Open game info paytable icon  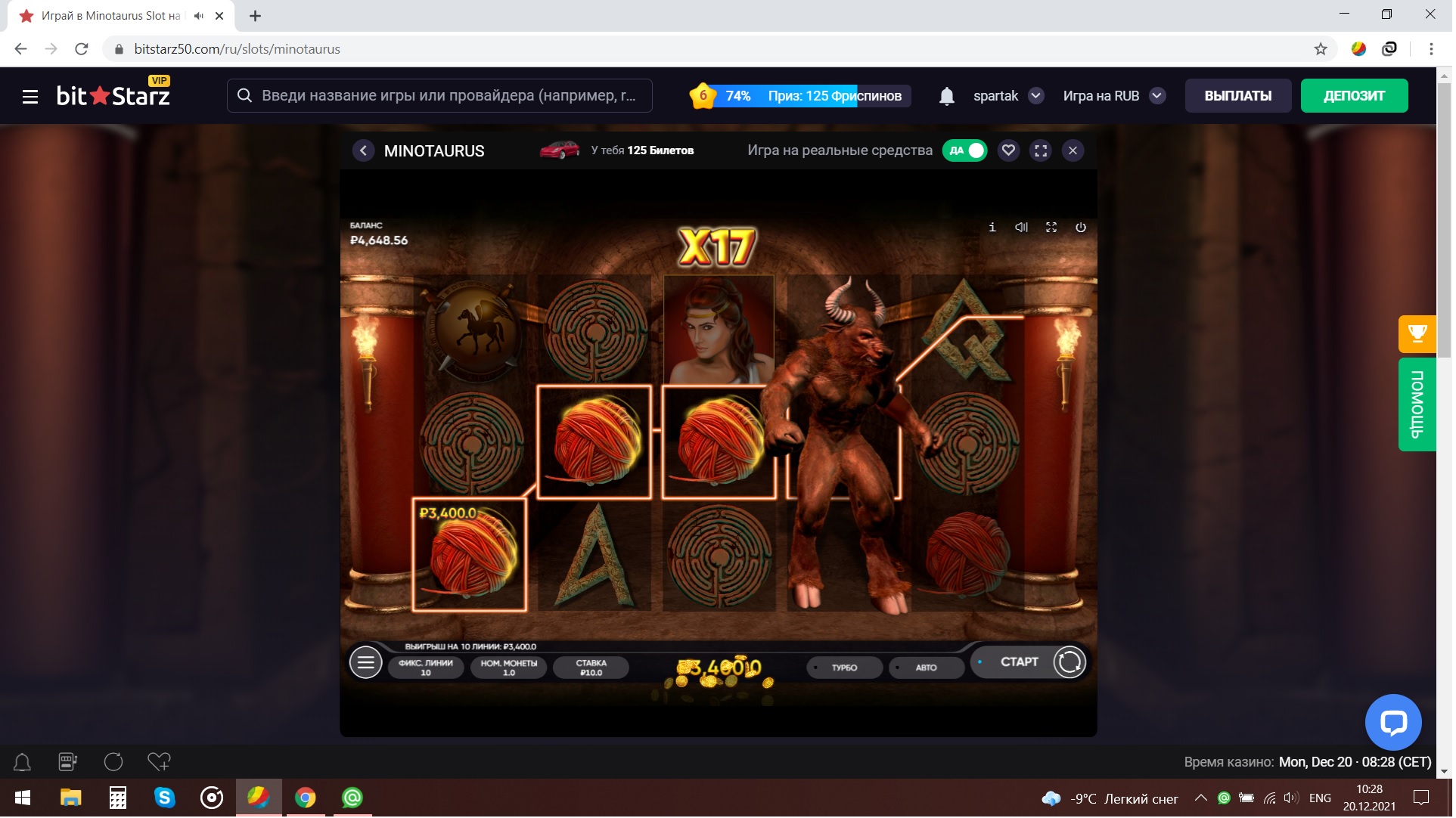coord(994,228)
